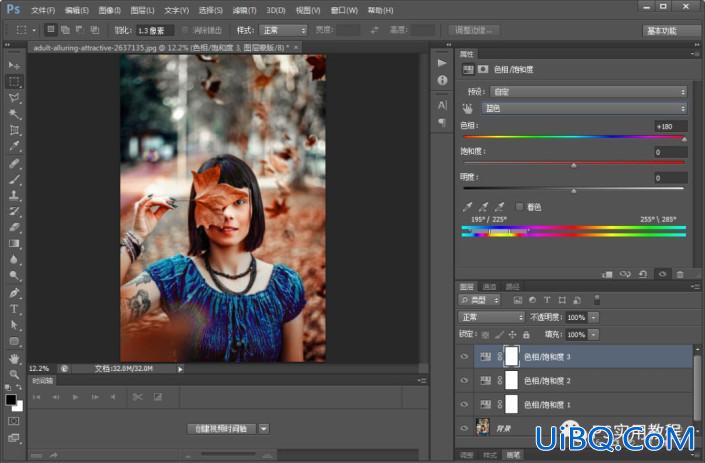
Task: Open the History panel play icon in side dock
Action: pyautogui.click(x=442, y=63)
